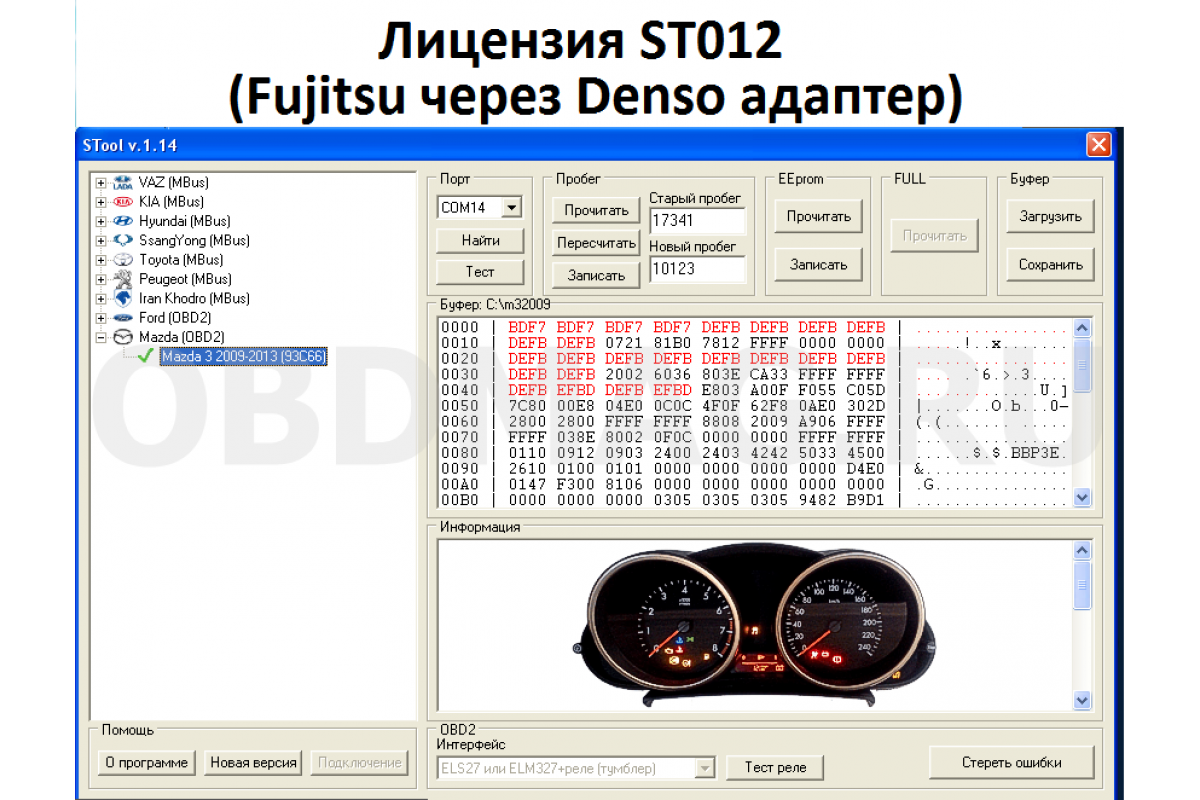Close the STool v.1.14 window
The image size is (1200, 800).
pyautogui.click(x=1099, y=145)
